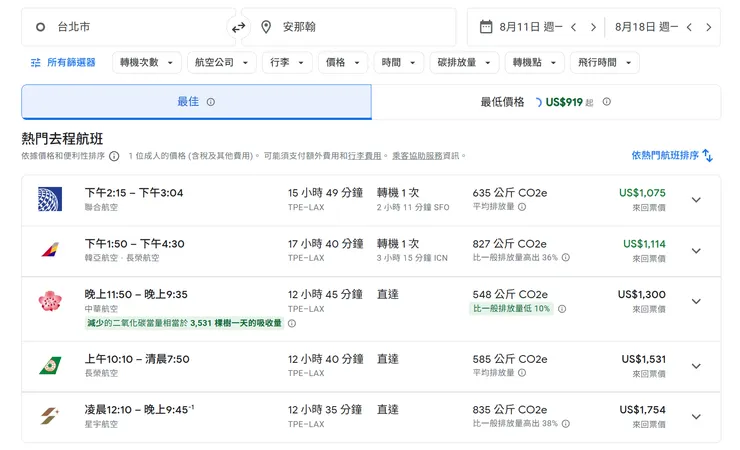Open the 碳排放量 filter dropdown
The height and width of the screenshot is (450, 740).
[464, 63]
